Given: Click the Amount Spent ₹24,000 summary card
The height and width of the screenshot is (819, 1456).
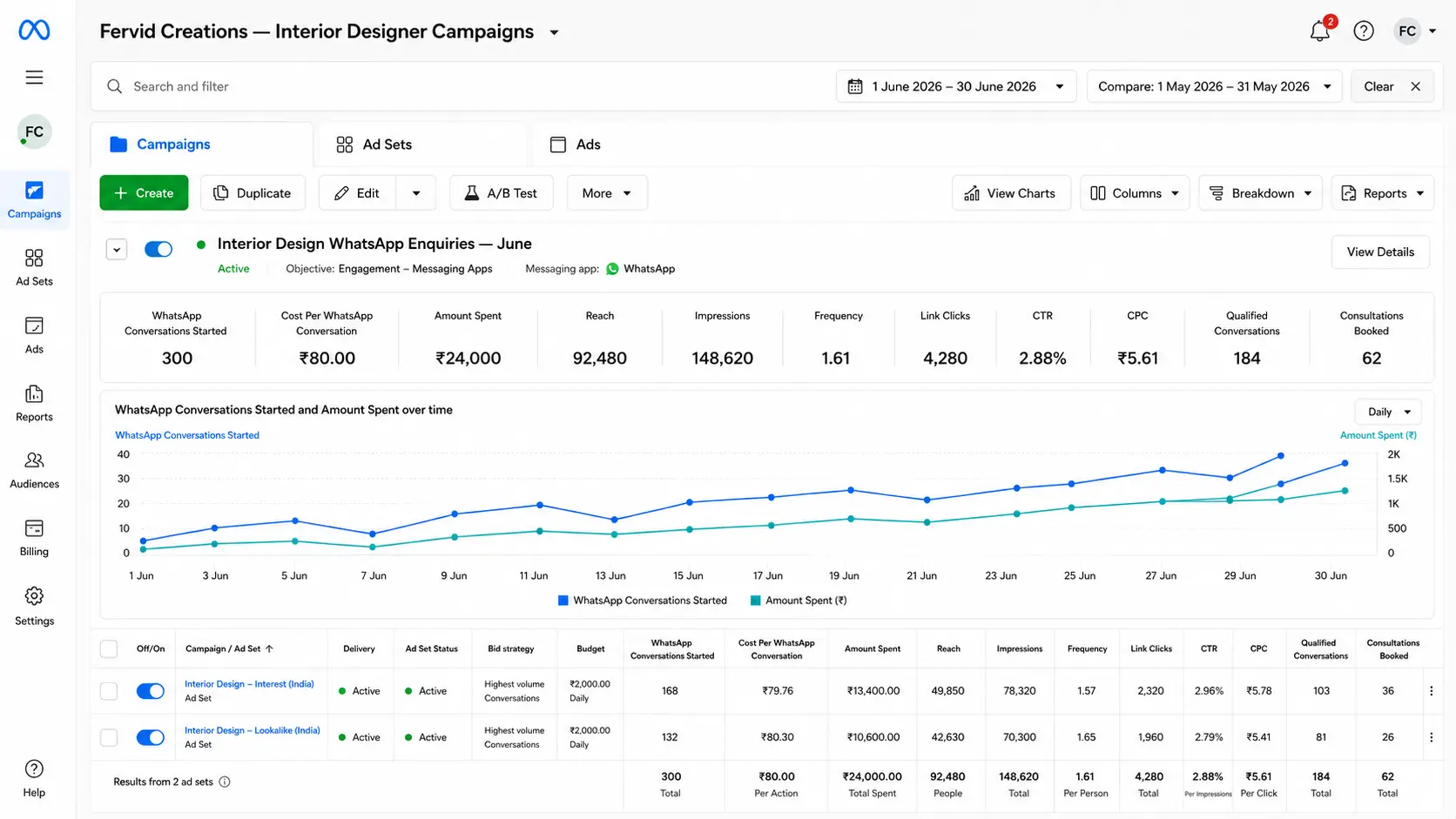Looking at the screenshot, I should click(468, 338).
